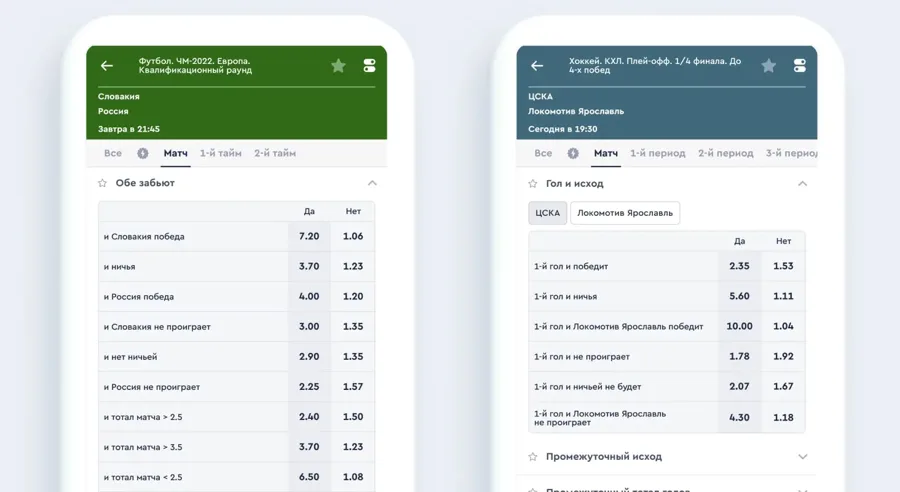900x492 pixels.
Task: Switch to the '1-й тайм' tab
Action: [220, 153]
